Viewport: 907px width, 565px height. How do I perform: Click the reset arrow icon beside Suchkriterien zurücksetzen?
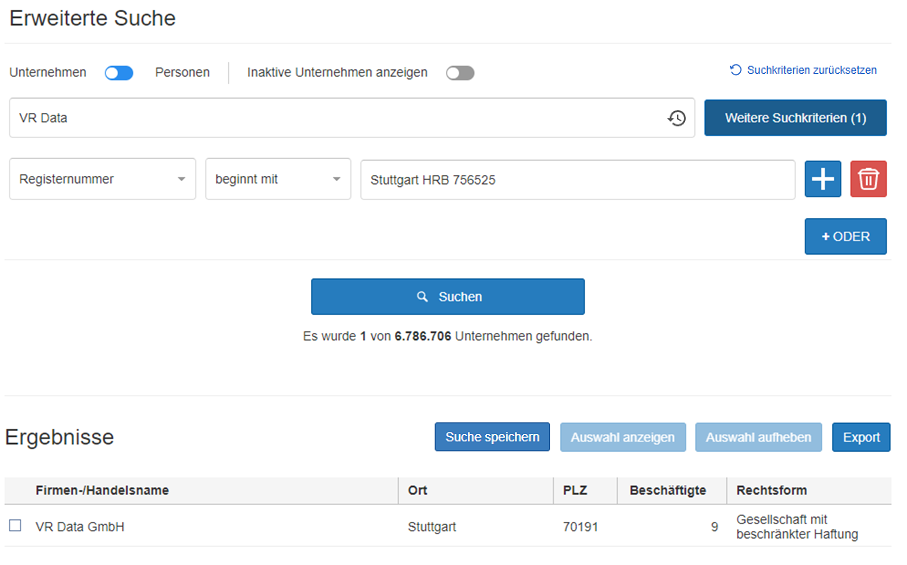[x=736, y=70]
